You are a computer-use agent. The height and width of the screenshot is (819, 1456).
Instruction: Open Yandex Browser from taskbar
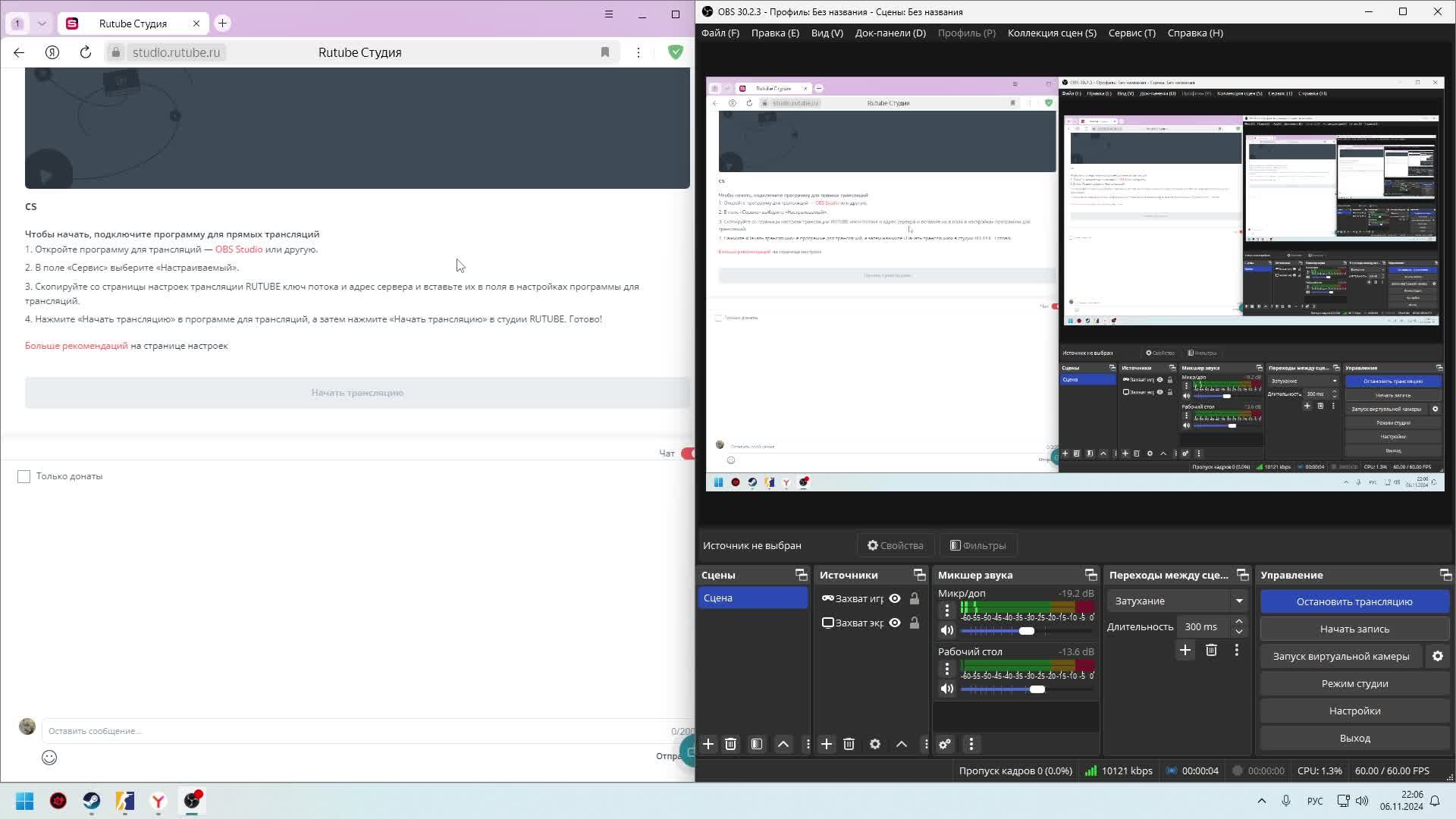(x=158, y=801)
